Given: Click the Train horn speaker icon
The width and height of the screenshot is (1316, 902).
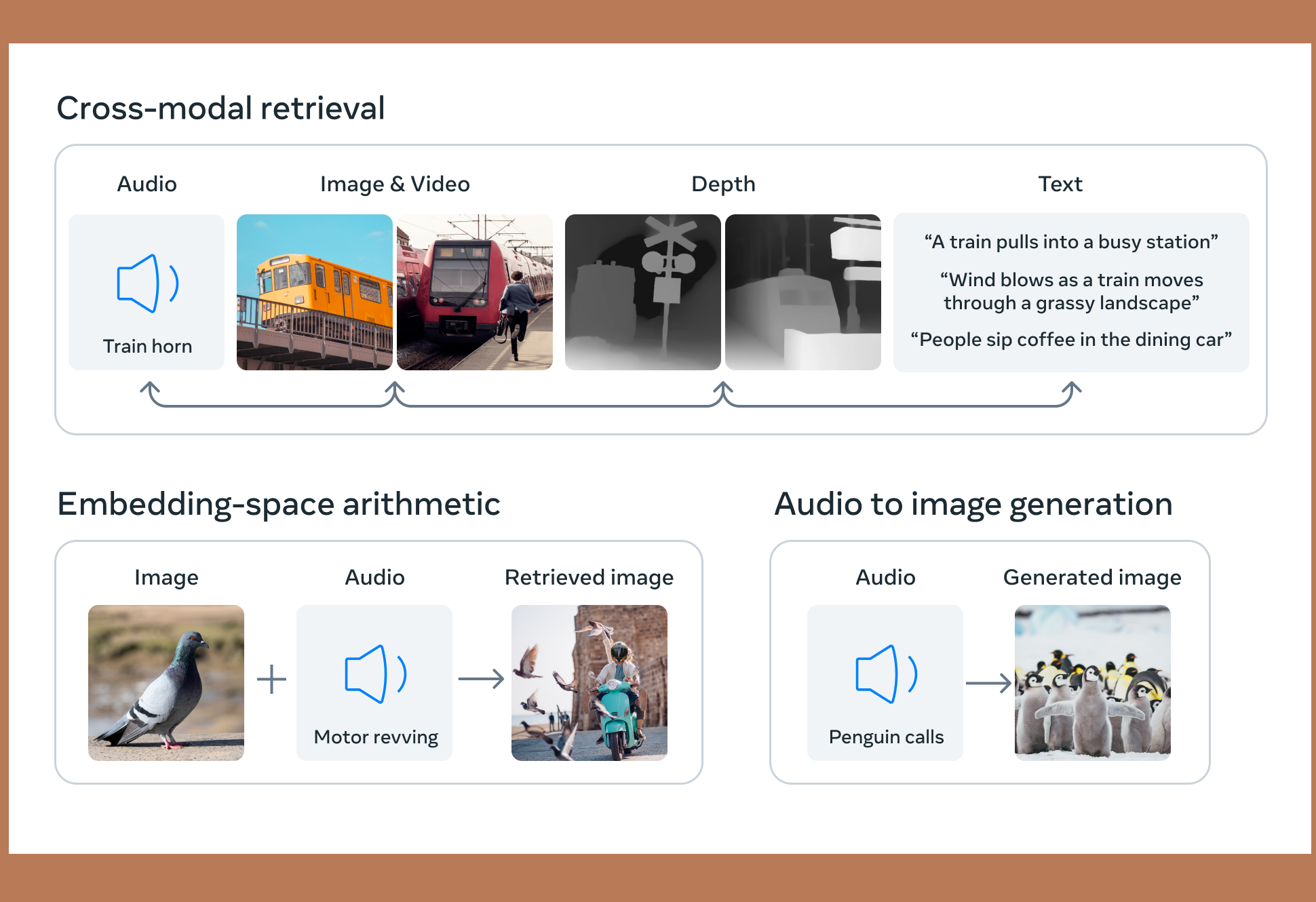Looking at the screenshot, I should click(x=148, y=283).
